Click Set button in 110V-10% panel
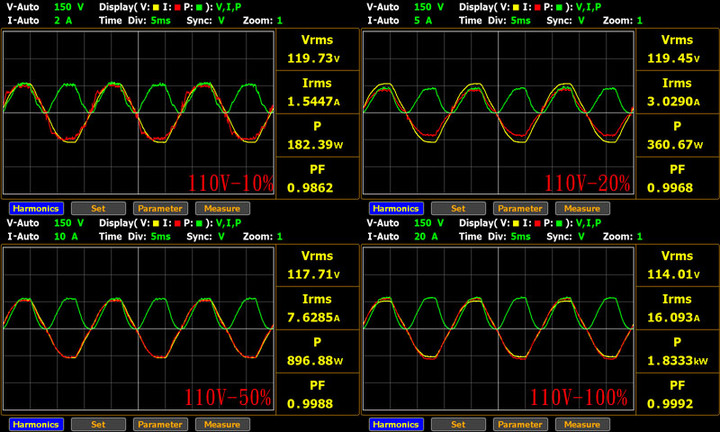 tap(98, 208)
